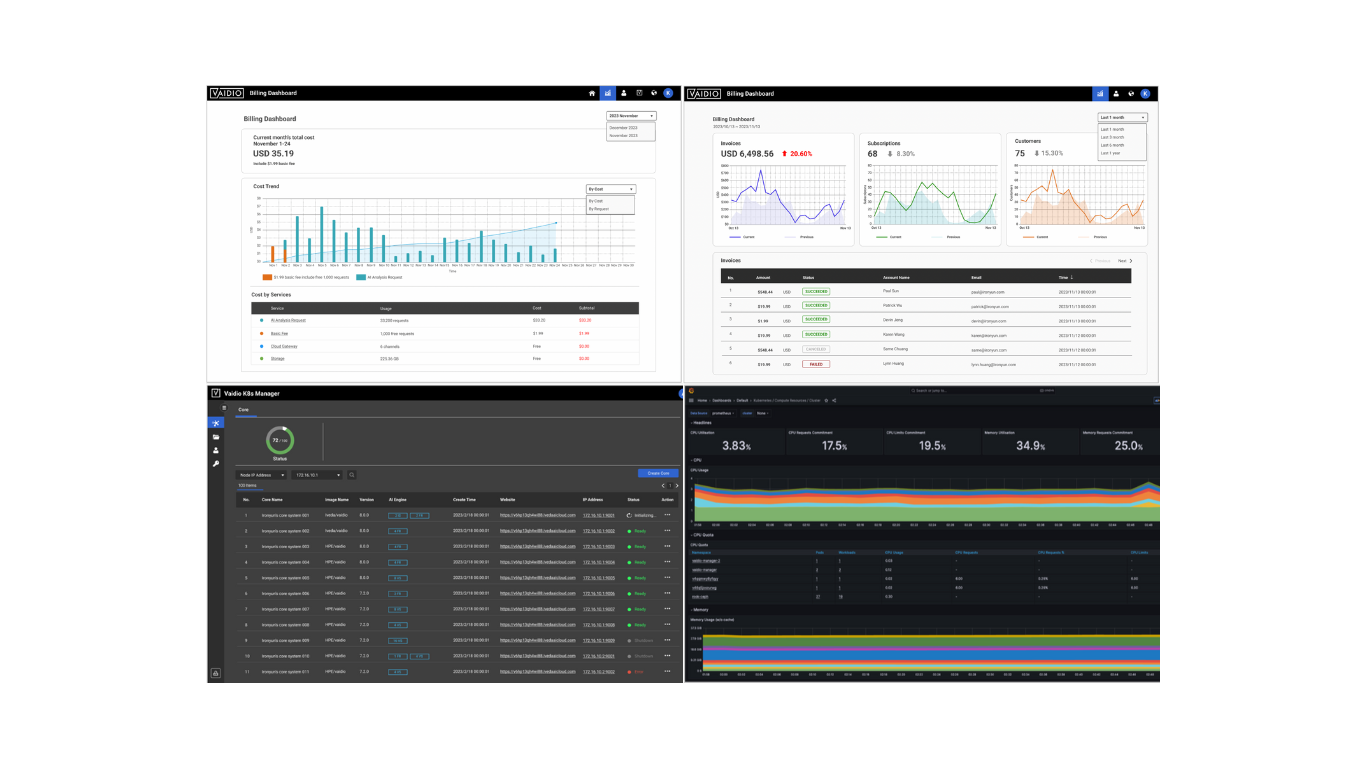Open Cloud Gateway service link
The height and width of the screenshot is (768, 1366).
[284, 346]
